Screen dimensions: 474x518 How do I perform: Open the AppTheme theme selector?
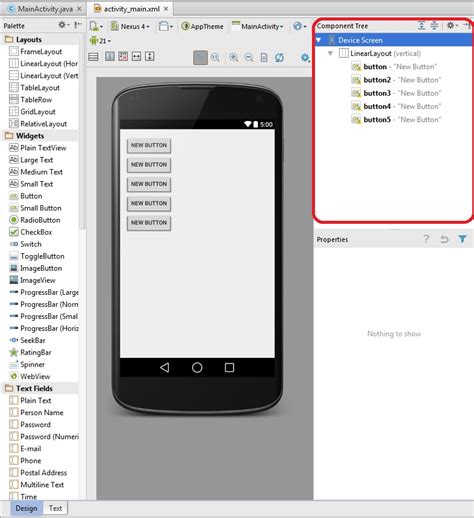(202, 26)
